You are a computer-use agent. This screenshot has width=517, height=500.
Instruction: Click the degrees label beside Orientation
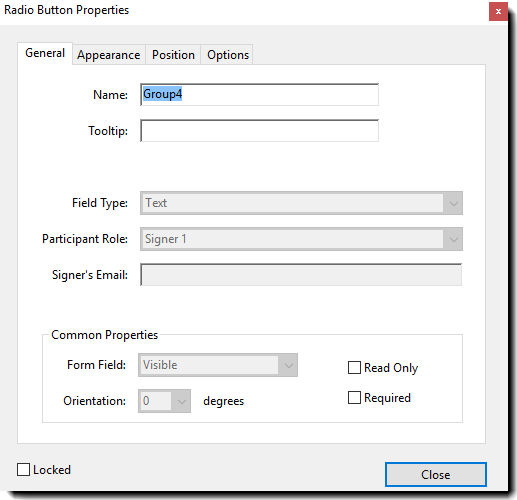[x=224, y=401]
